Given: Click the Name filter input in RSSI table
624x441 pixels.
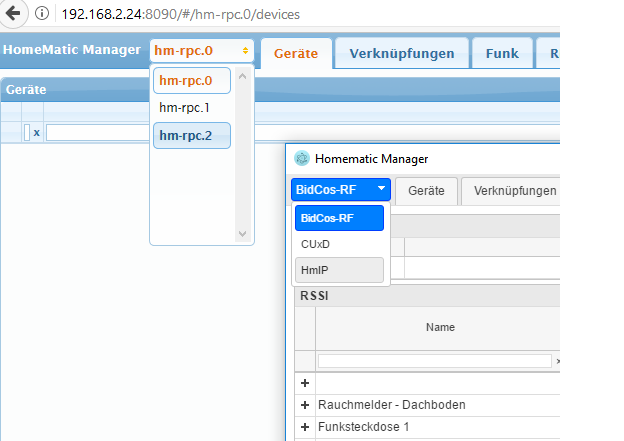Looking at the screenshot, I should coord(435,361).
